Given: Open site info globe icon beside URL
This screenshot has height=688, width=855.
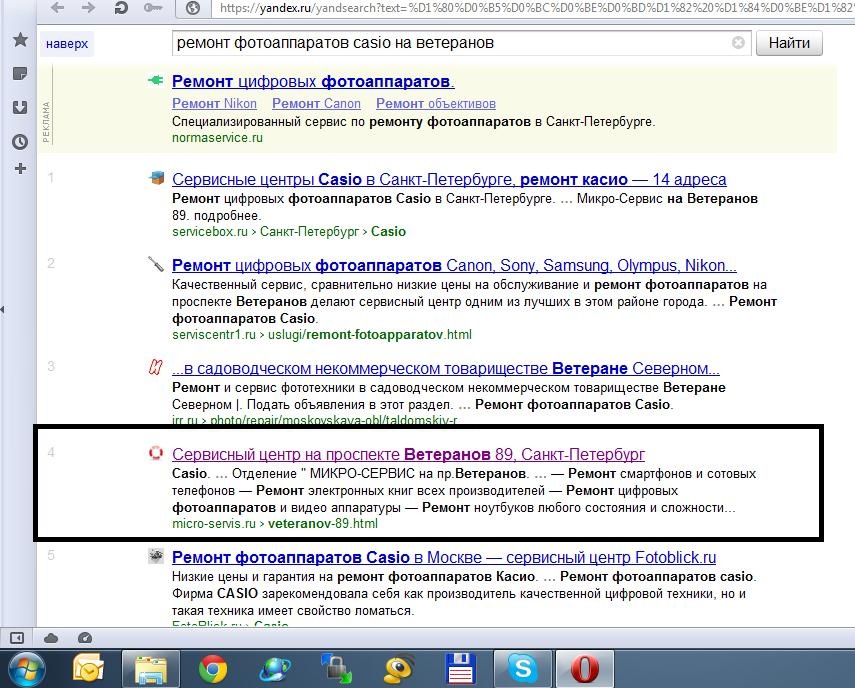Looking at the screenshot, I should pyautogui.click(x=192, y=8).
